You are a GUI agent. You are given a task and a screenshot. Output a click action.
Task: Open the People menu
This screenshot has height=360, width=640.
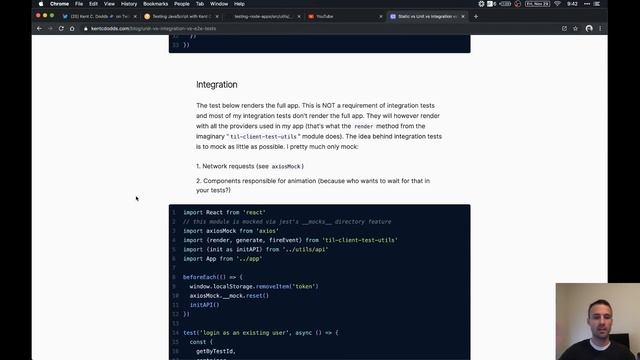click(x=182, y=4)
